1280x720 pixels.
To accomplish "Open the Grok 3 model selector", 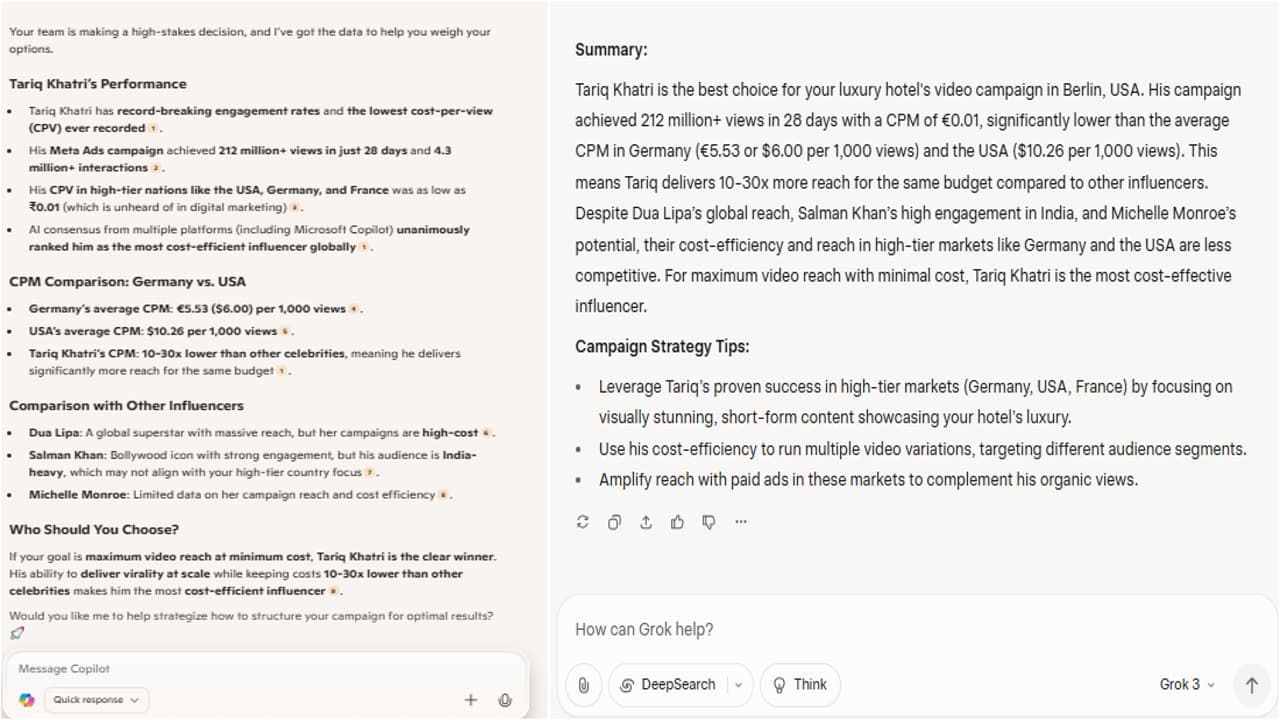I will 1187,685.
